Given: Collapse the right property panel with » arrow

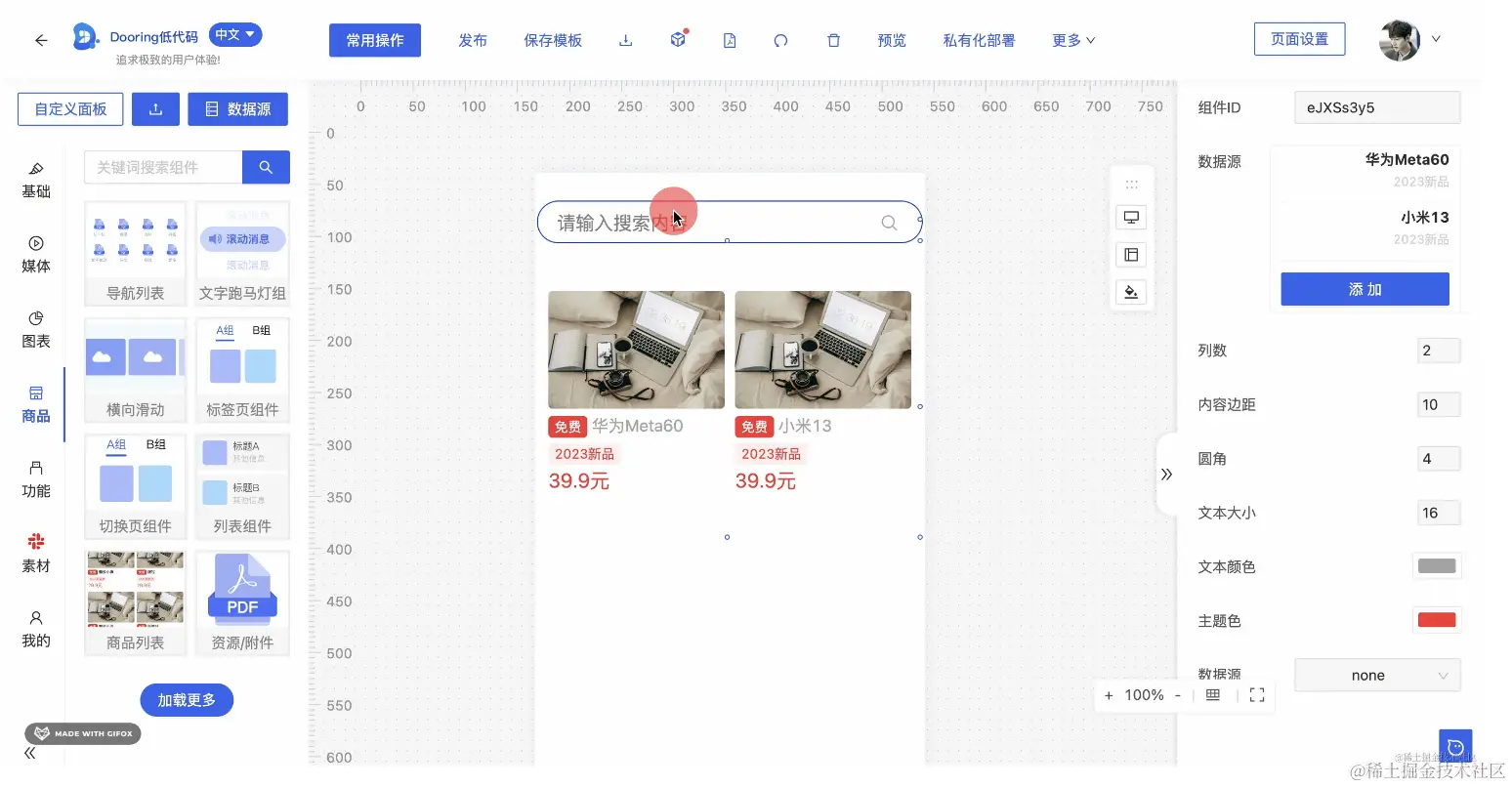Looking at the screenshot, I should 1166,475.
